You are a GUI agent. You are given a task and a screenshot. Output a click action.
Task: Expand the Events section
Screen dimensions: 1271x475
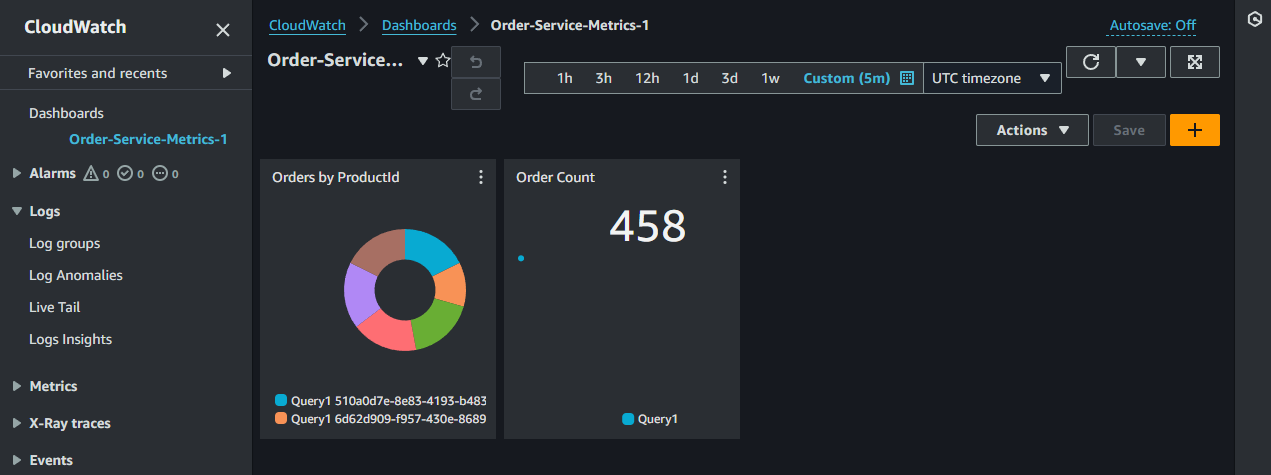tap(16, 461)
